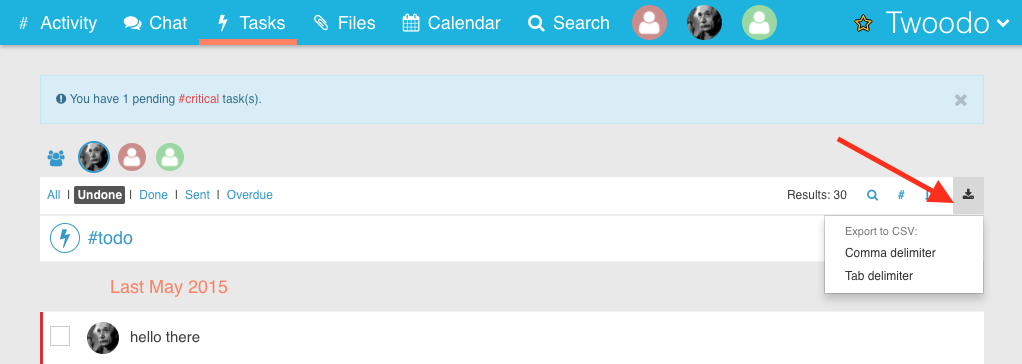Click the green user avatar in header
The height and width of the screenshot is (364, 1022).
[759, 23]
